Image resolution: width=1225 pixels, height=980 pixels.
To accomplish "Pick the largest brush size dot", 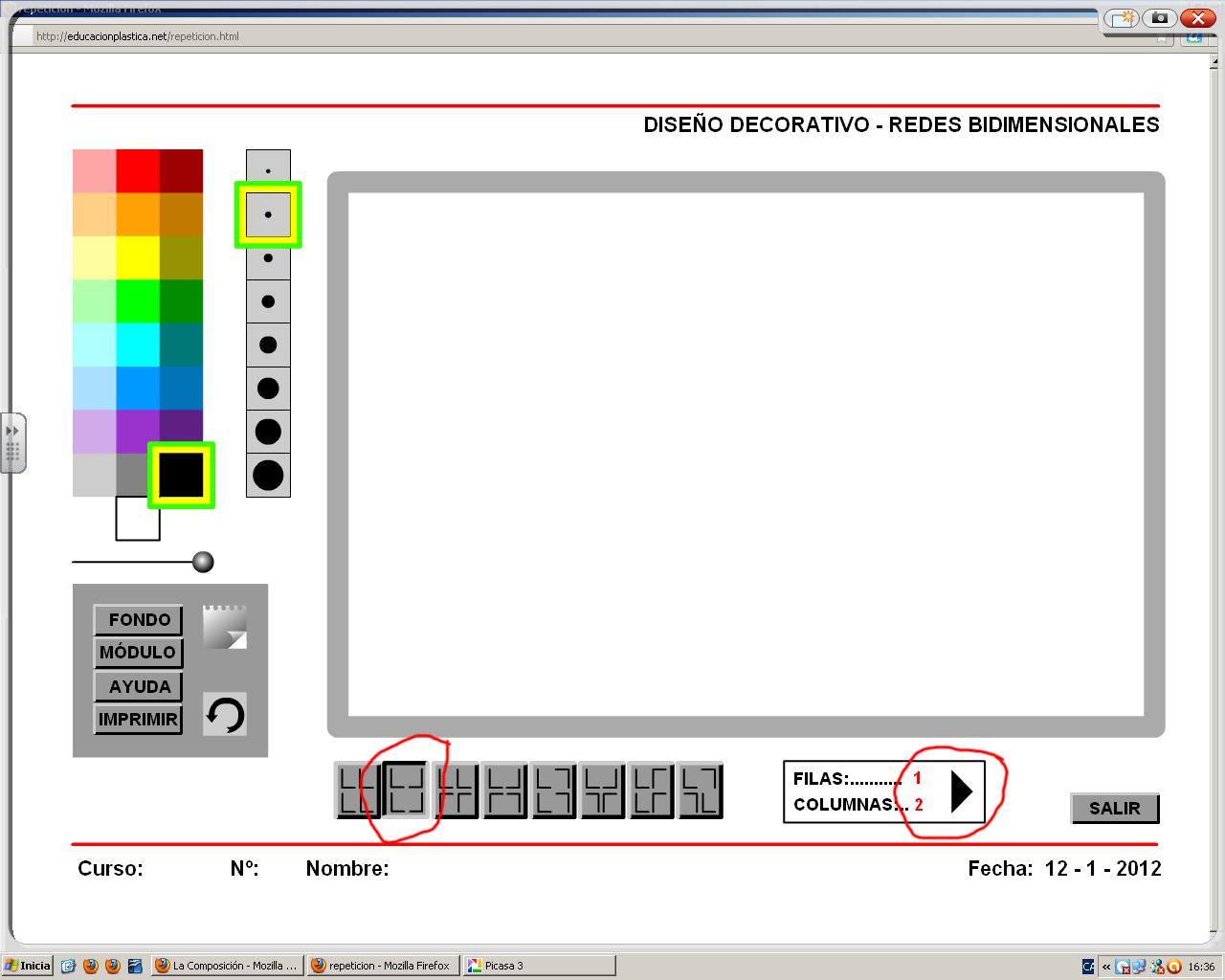I will tap(268, 476).
